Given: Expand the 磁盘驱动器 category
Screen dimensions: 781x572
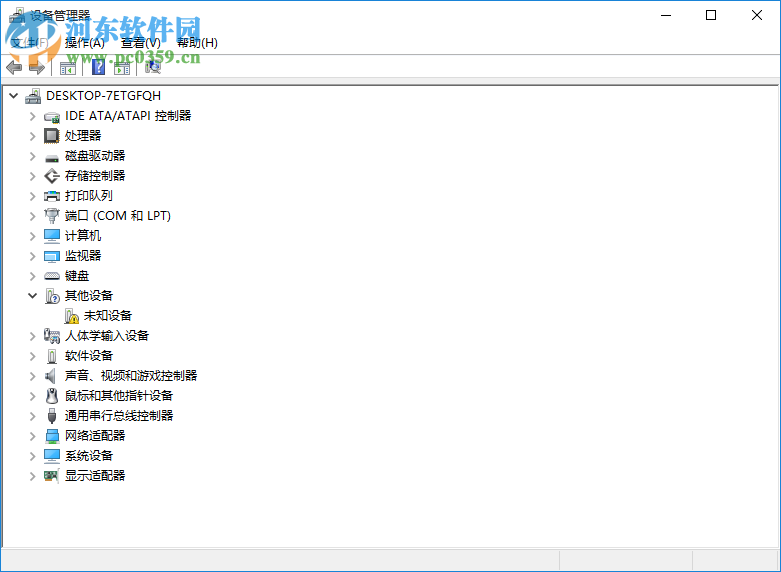Looking at the screenshot, I should click(33, 156).
